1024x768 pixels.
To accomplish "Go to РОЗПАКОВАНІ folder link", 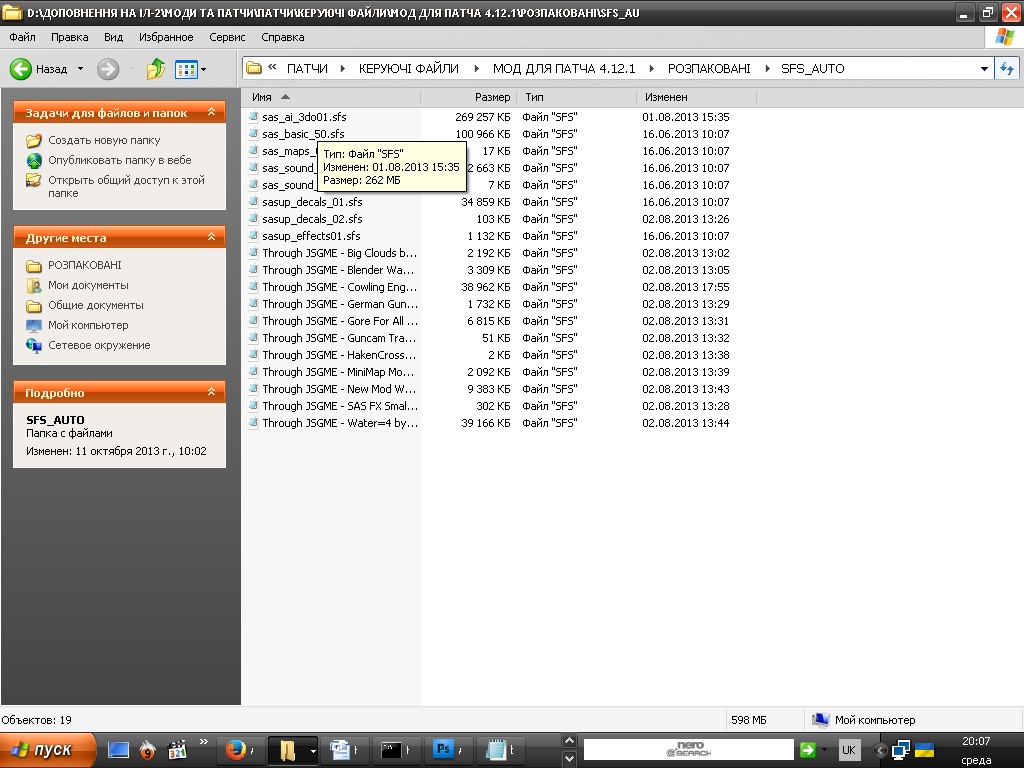I will point(85,265).
